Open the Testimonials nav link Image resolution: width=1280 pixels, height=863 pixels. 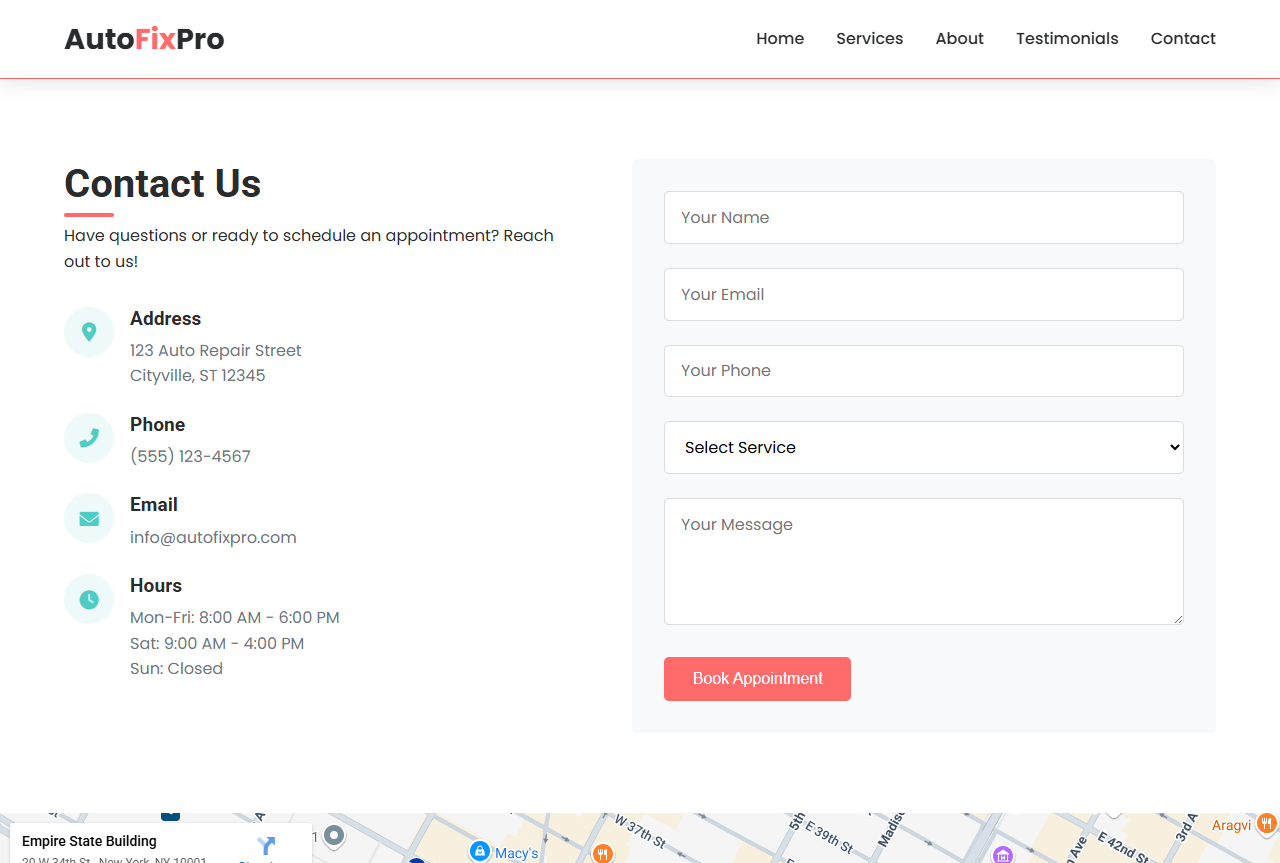tap(1067, 39)
